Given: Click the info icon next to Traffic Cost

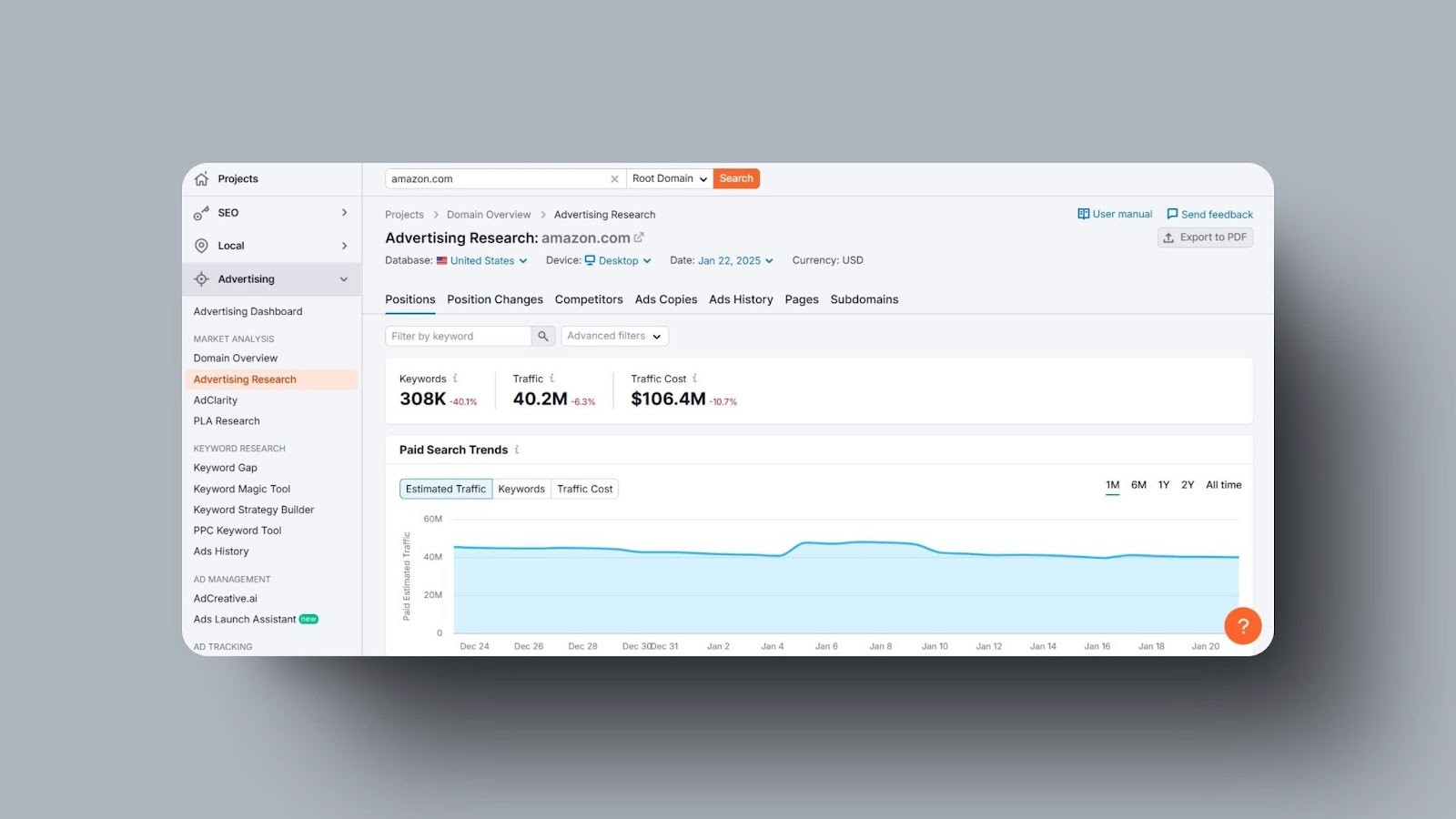Looking at the screenshot, I should 695,379.
